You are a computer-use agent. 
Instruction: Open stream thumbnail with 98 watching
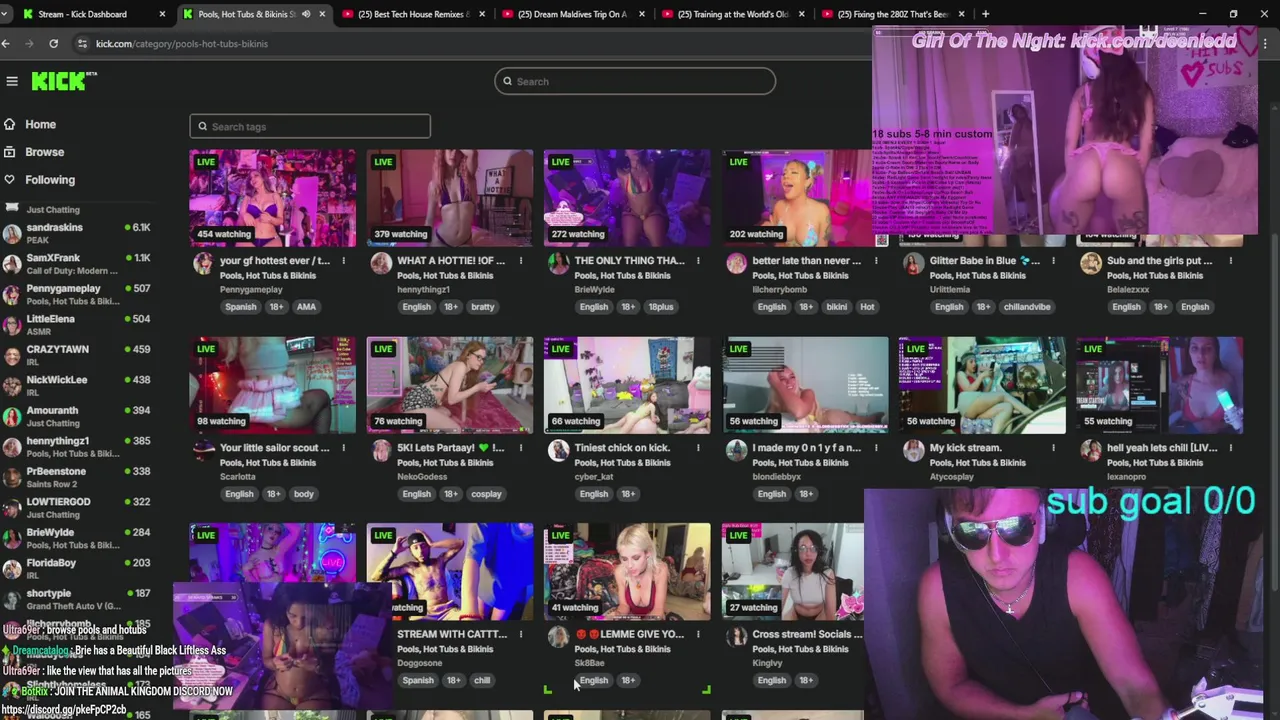(272, 385)
